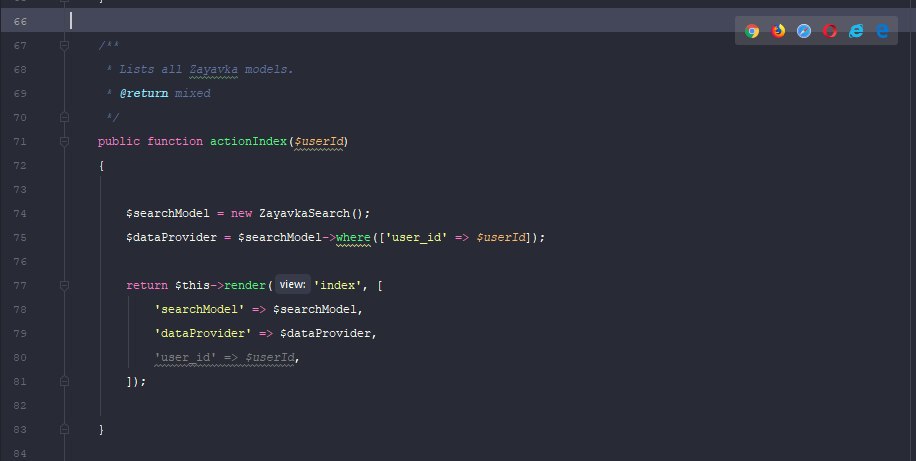
Task: Click 'user_id' string on line 75
Action: [416, 237]
